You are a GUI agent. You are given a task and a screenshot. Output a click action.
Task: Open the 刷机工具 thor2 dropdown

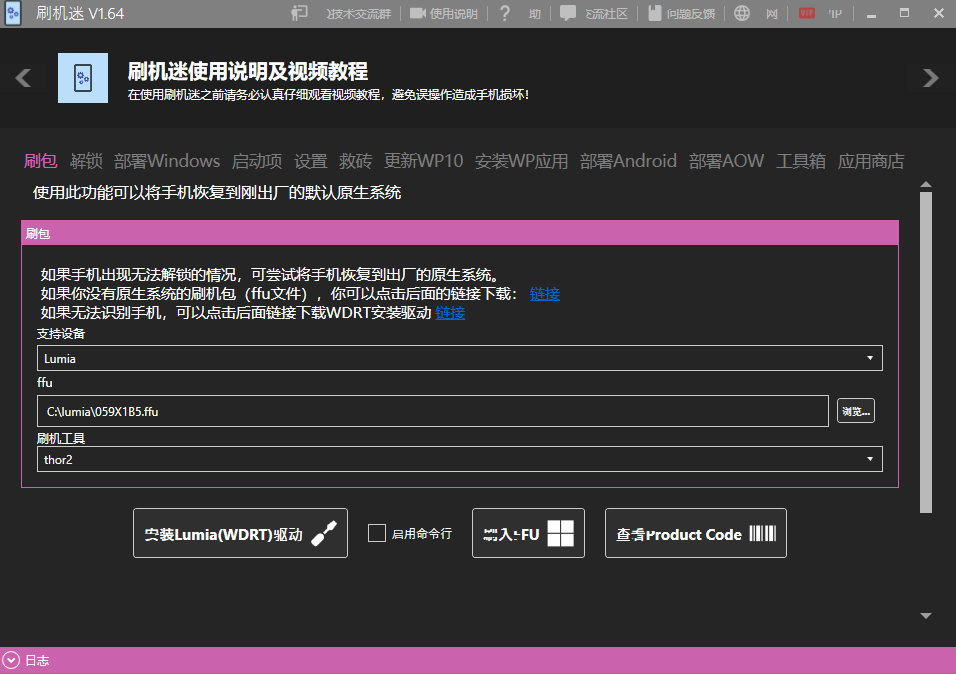tap(460, 459)
